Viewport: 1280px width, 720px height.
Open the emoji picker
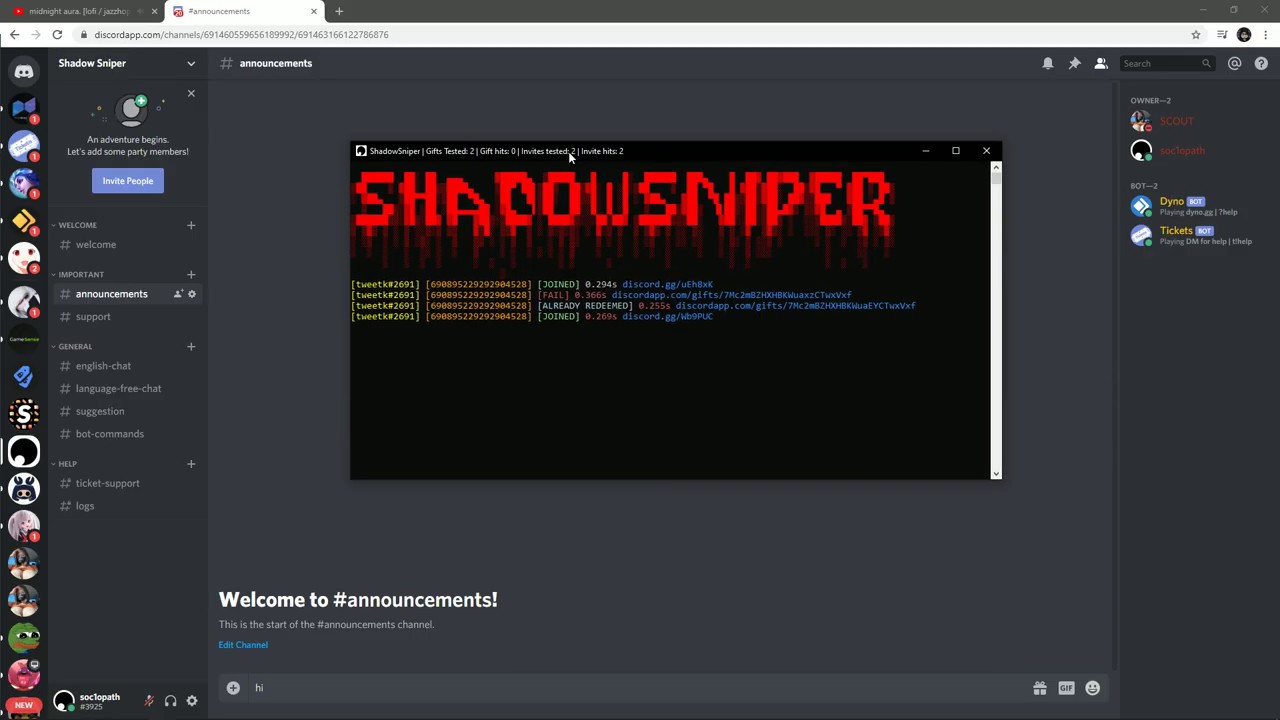point(1092,688)
